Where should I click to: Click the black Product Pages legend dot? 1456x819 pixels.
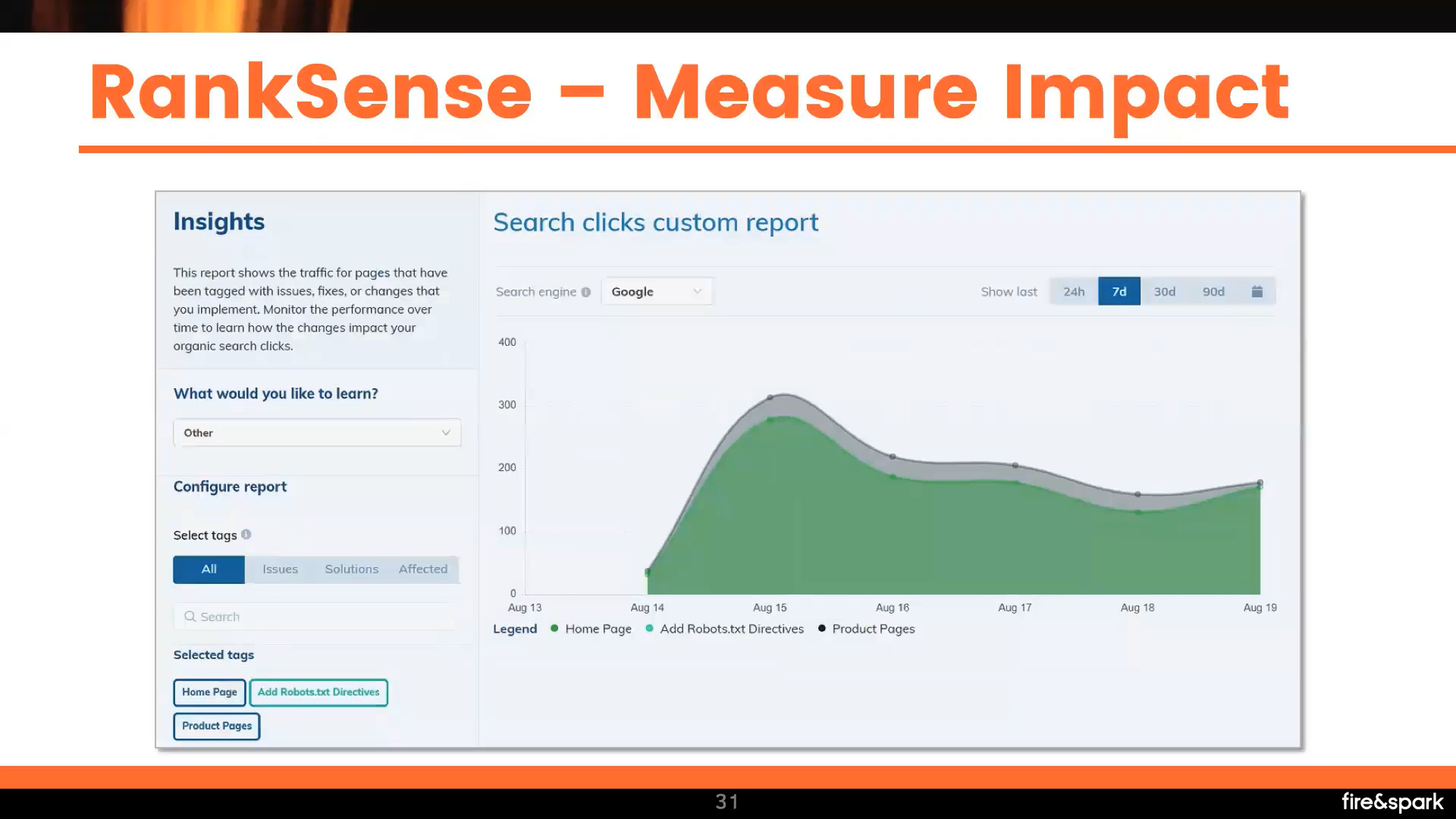(x=821, y=629)
